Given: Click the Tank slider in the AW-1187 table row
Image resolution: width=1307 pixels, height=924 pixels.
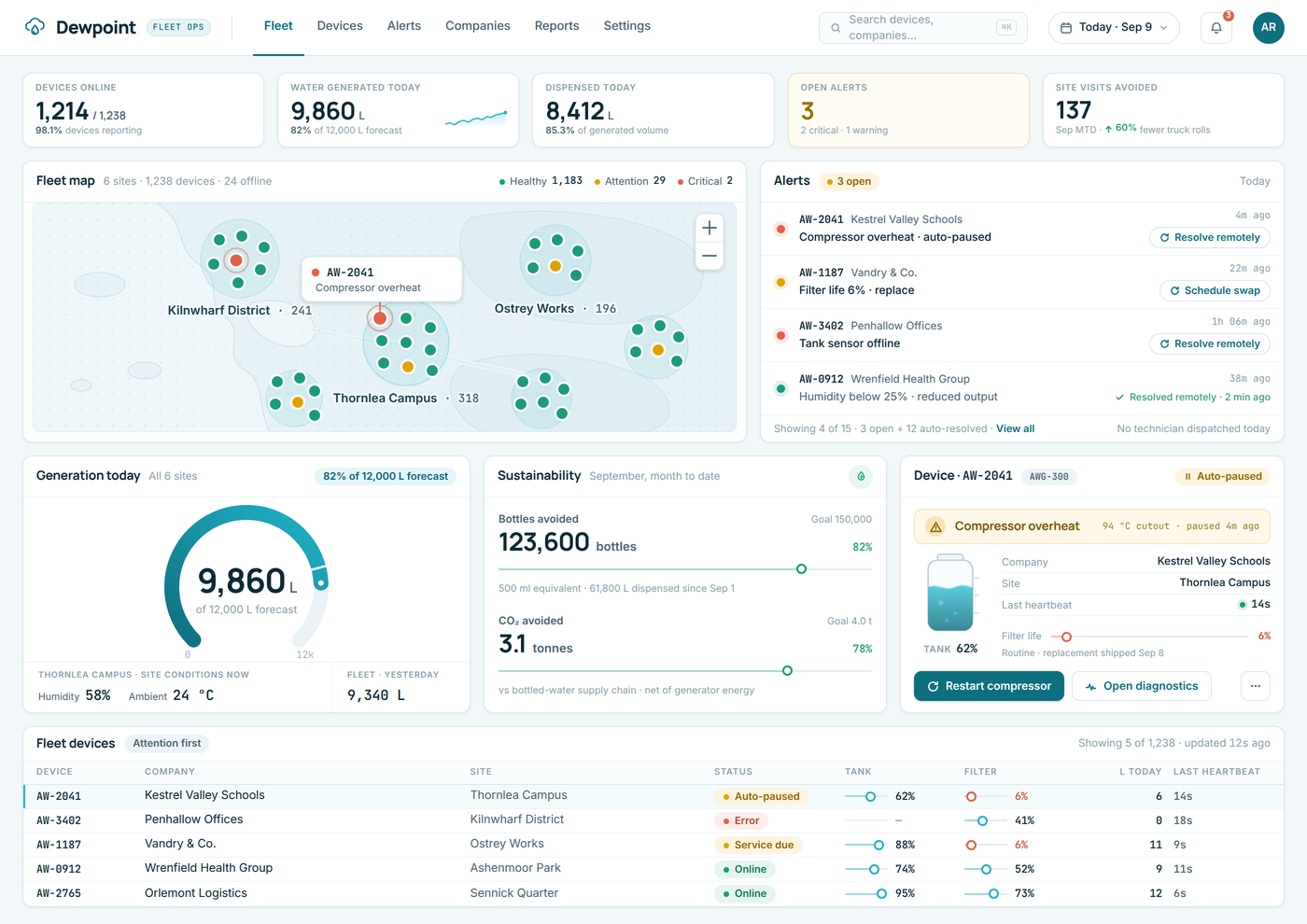Looking at the screenshot, I should 865,845.
